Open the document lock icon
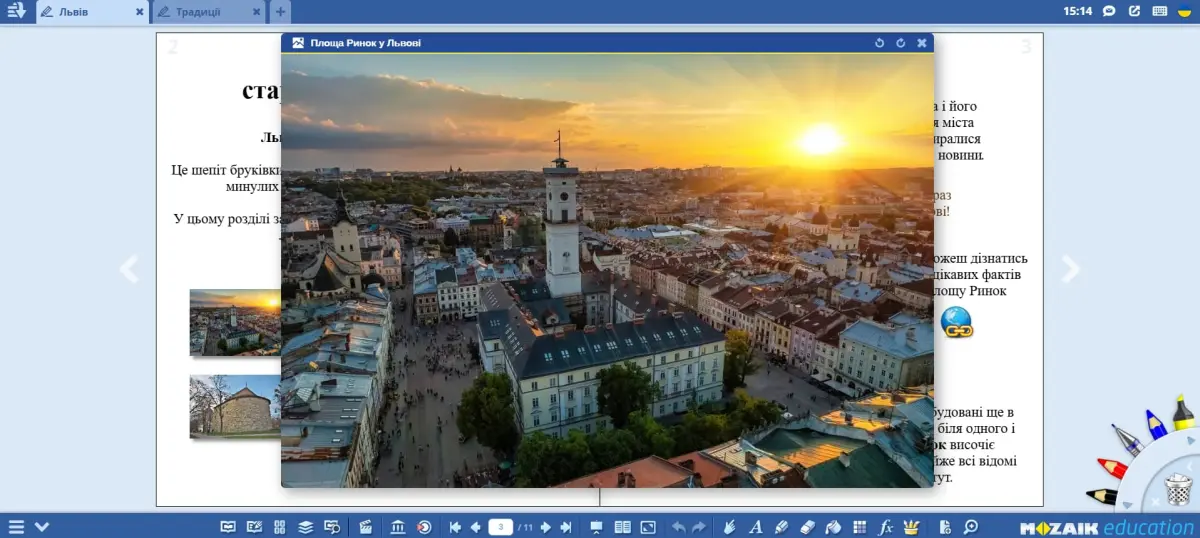 (x=945, y=526)
